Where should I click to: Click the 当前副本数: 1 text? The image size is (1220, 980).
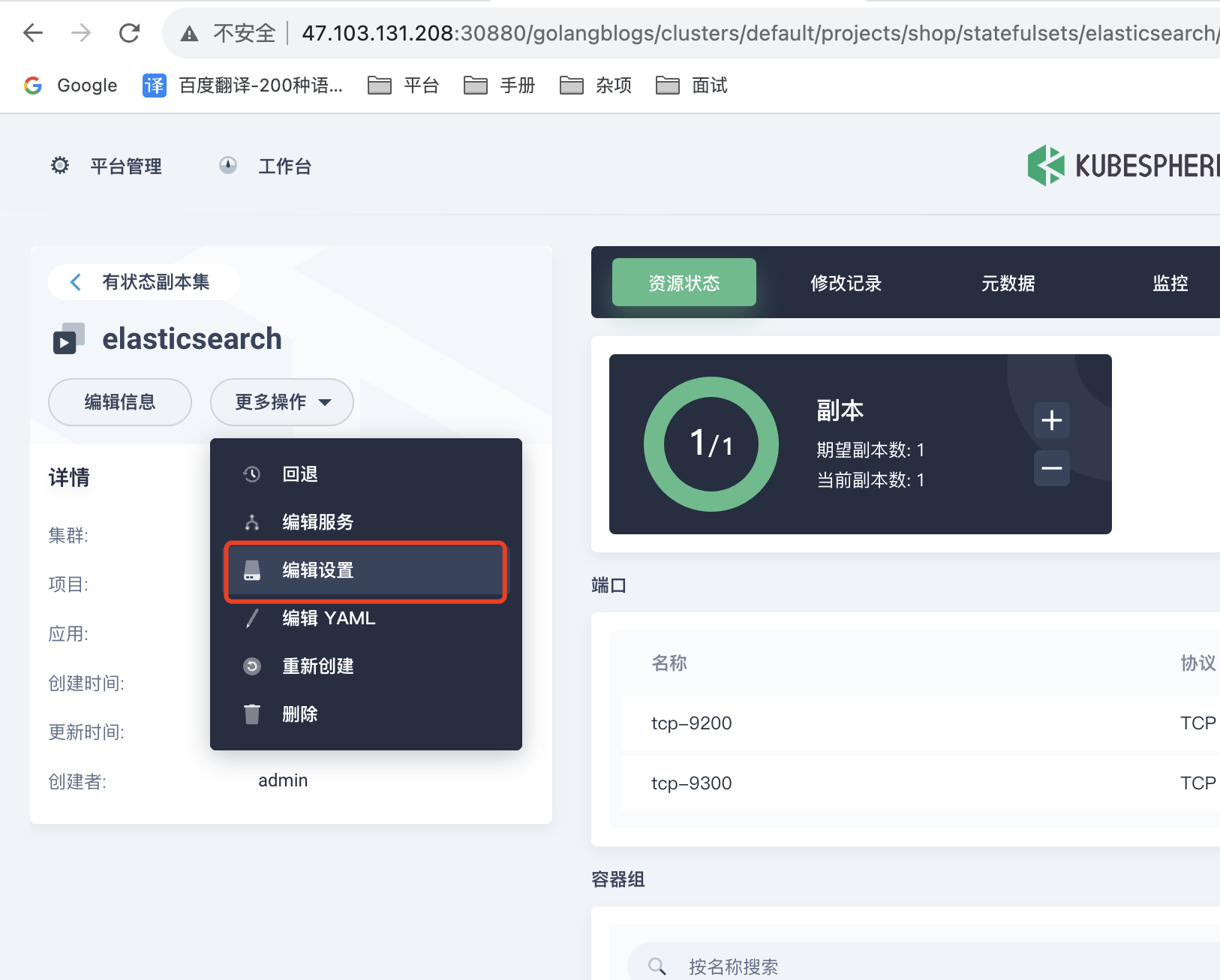click(x=870, y=480)
